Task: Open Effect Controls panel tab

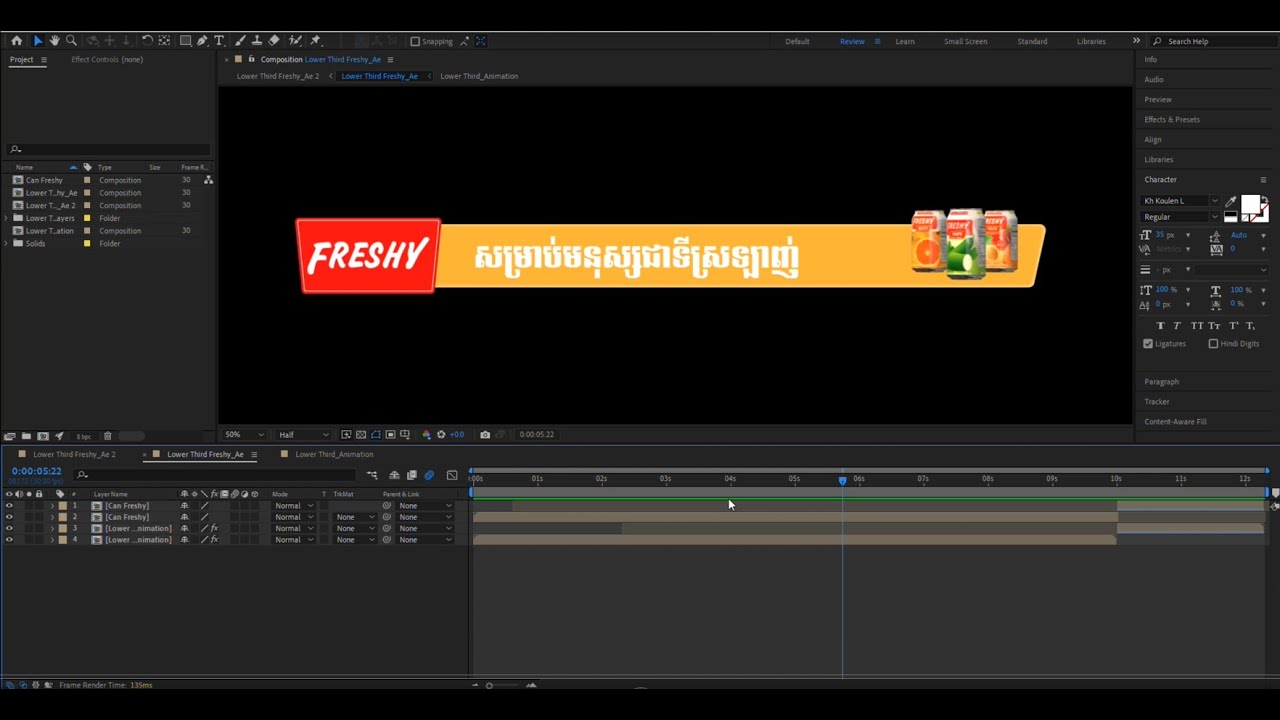Action: 107,59
